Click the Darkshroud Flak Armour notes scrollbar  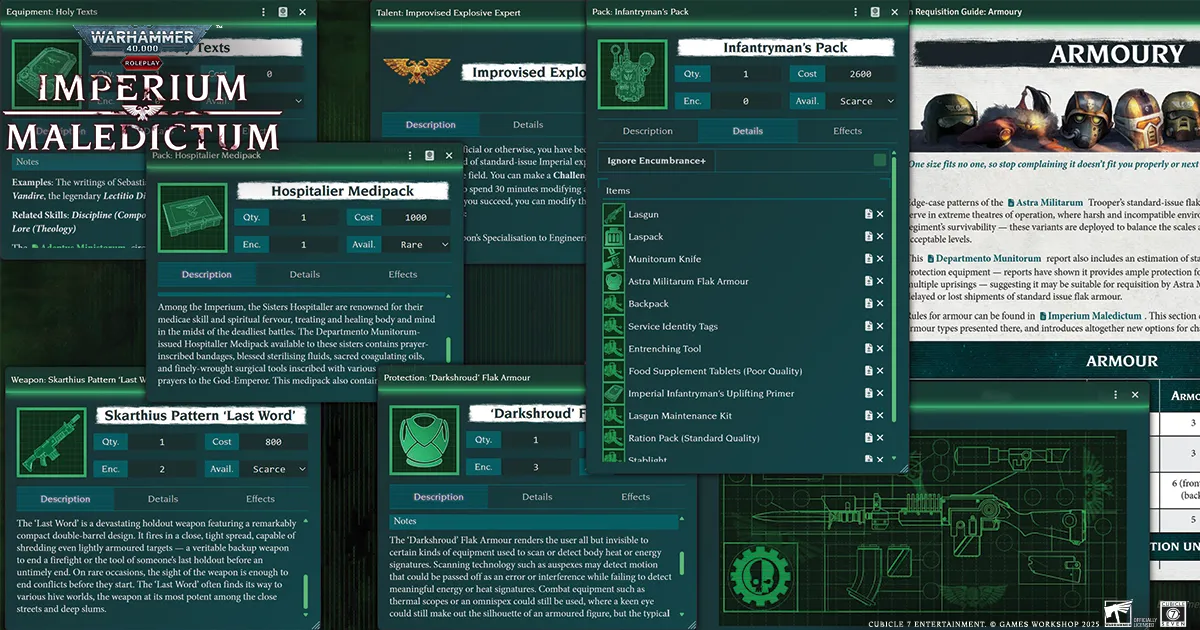pos(682,563)
